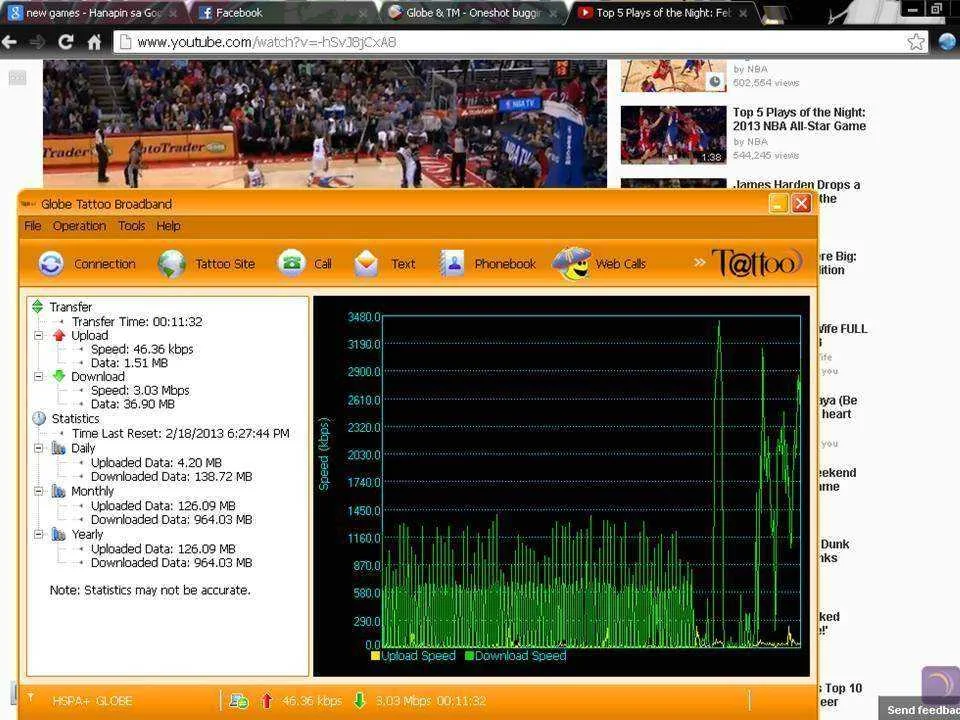960x720 pixels.
Task: Collapse the Download tree node
Action: 39,377
